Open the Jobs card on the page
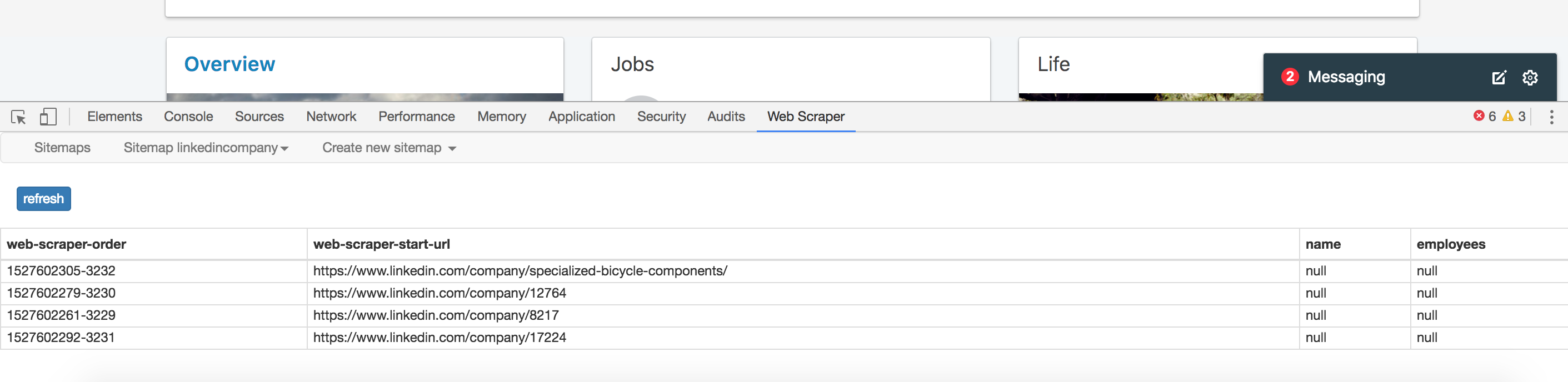 pos(632,64)
